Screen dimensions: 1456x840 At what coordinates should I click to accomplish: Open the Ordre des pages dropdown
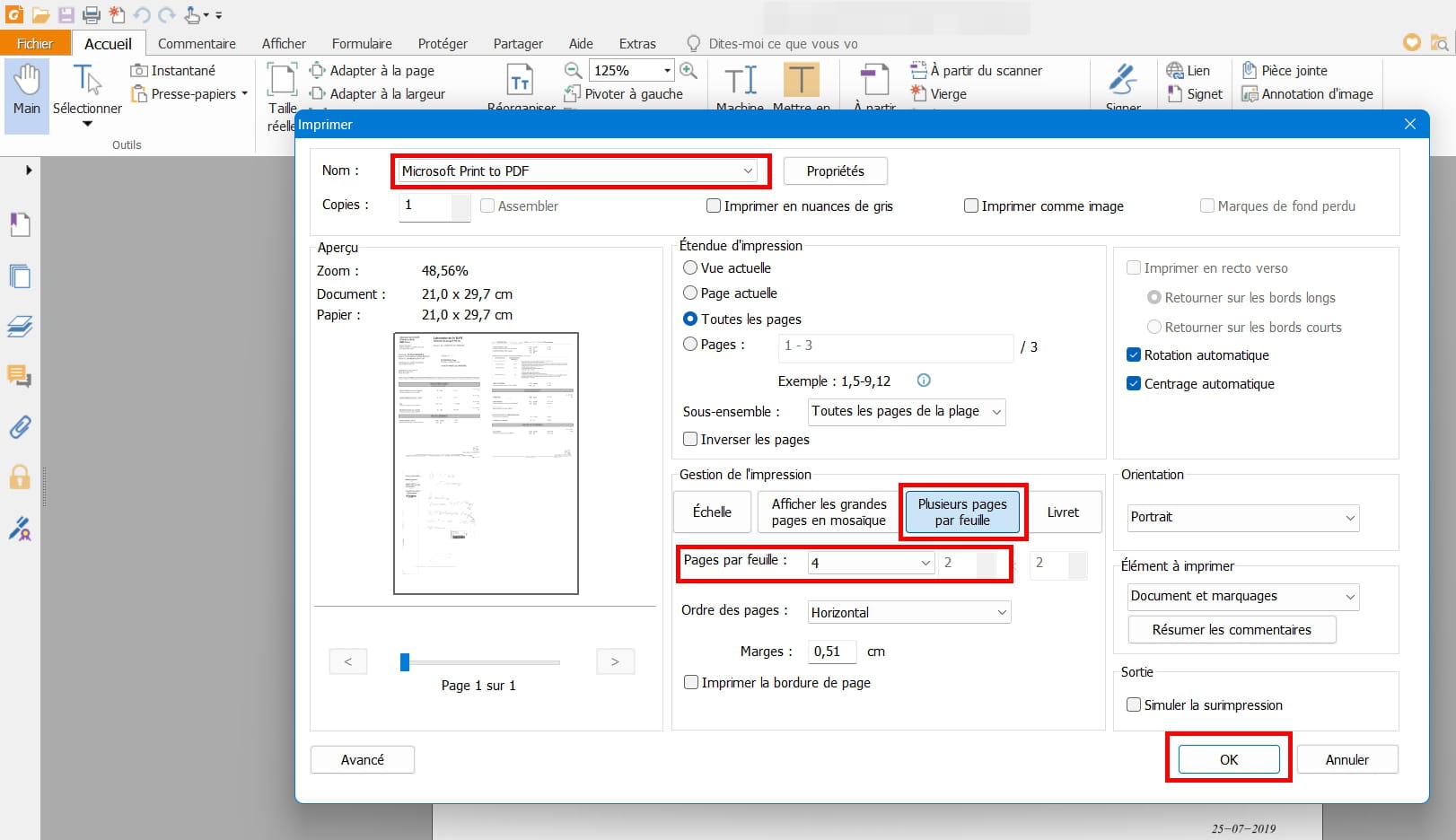click(x=909, y=612)
